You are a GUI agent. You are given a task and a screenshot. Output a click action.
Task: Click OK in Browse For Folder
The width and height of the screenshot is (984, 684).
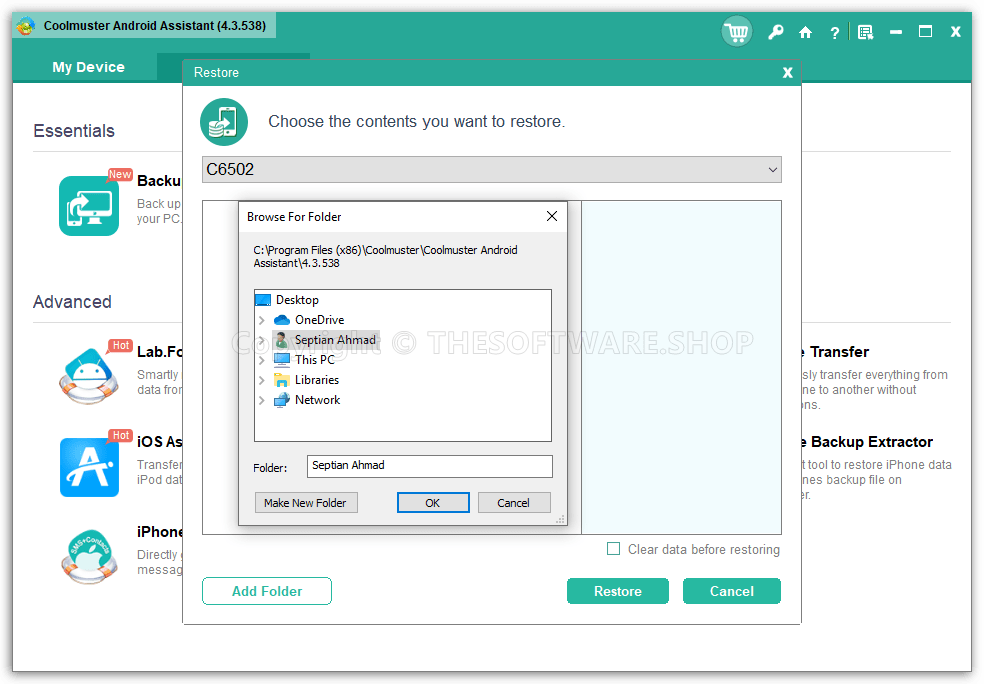point(433,503)
